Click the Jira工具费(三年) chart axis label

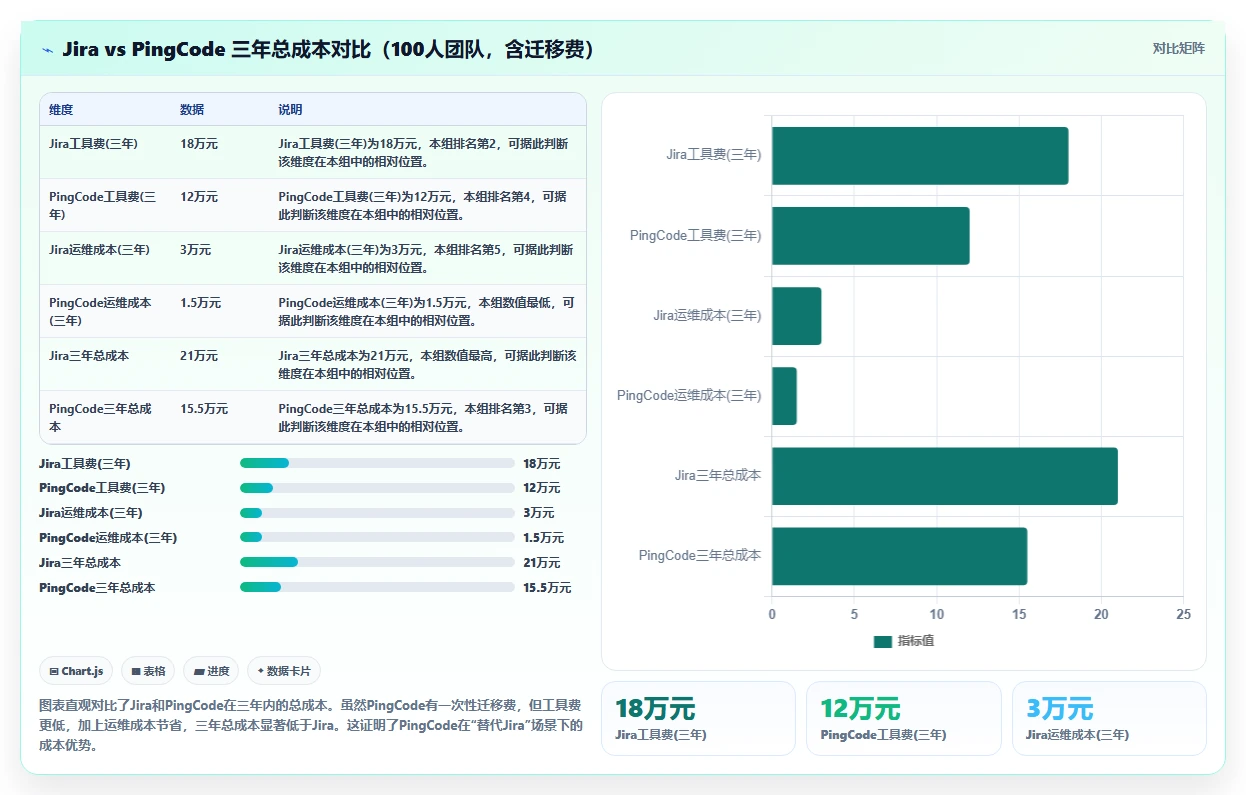[714, 155]
